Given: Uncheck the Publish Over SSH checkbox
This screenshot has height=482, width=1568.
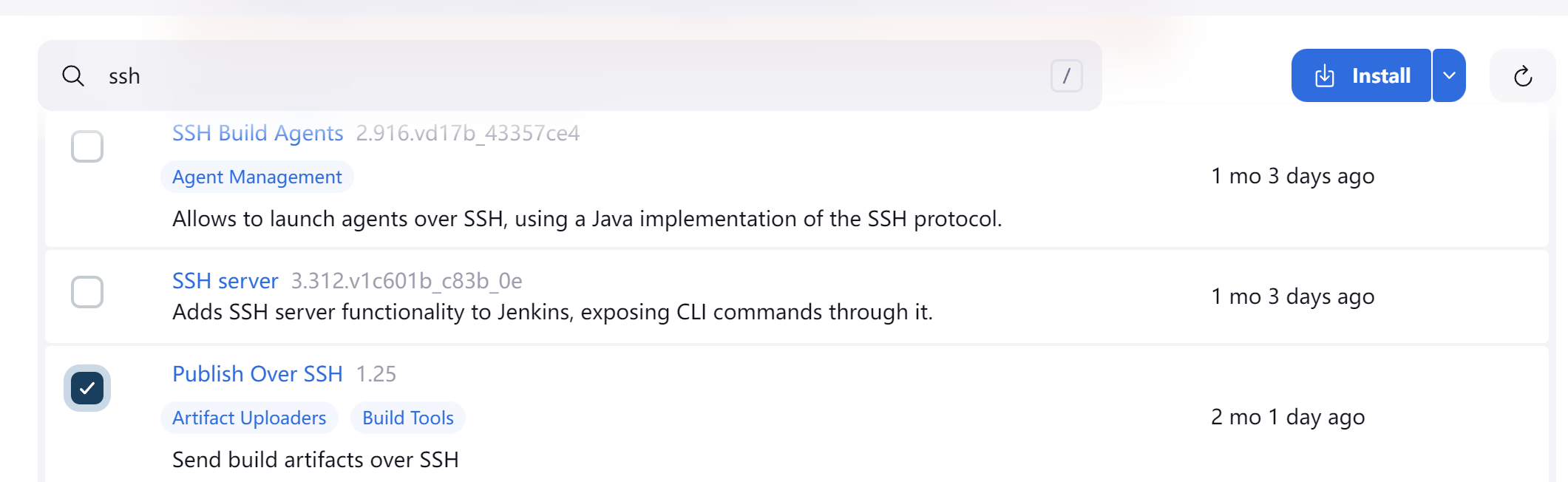Looking at the screenshot, I should 87,388.
